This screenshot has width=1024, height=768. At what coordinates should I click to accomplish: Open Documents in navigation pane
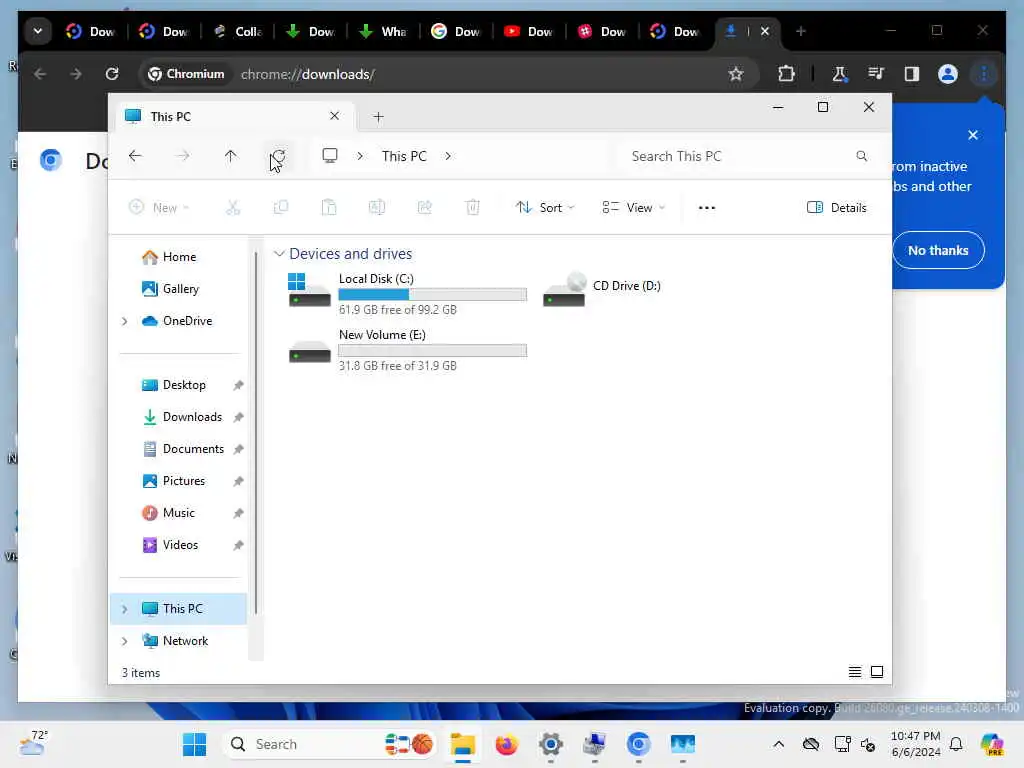[193, 449]
